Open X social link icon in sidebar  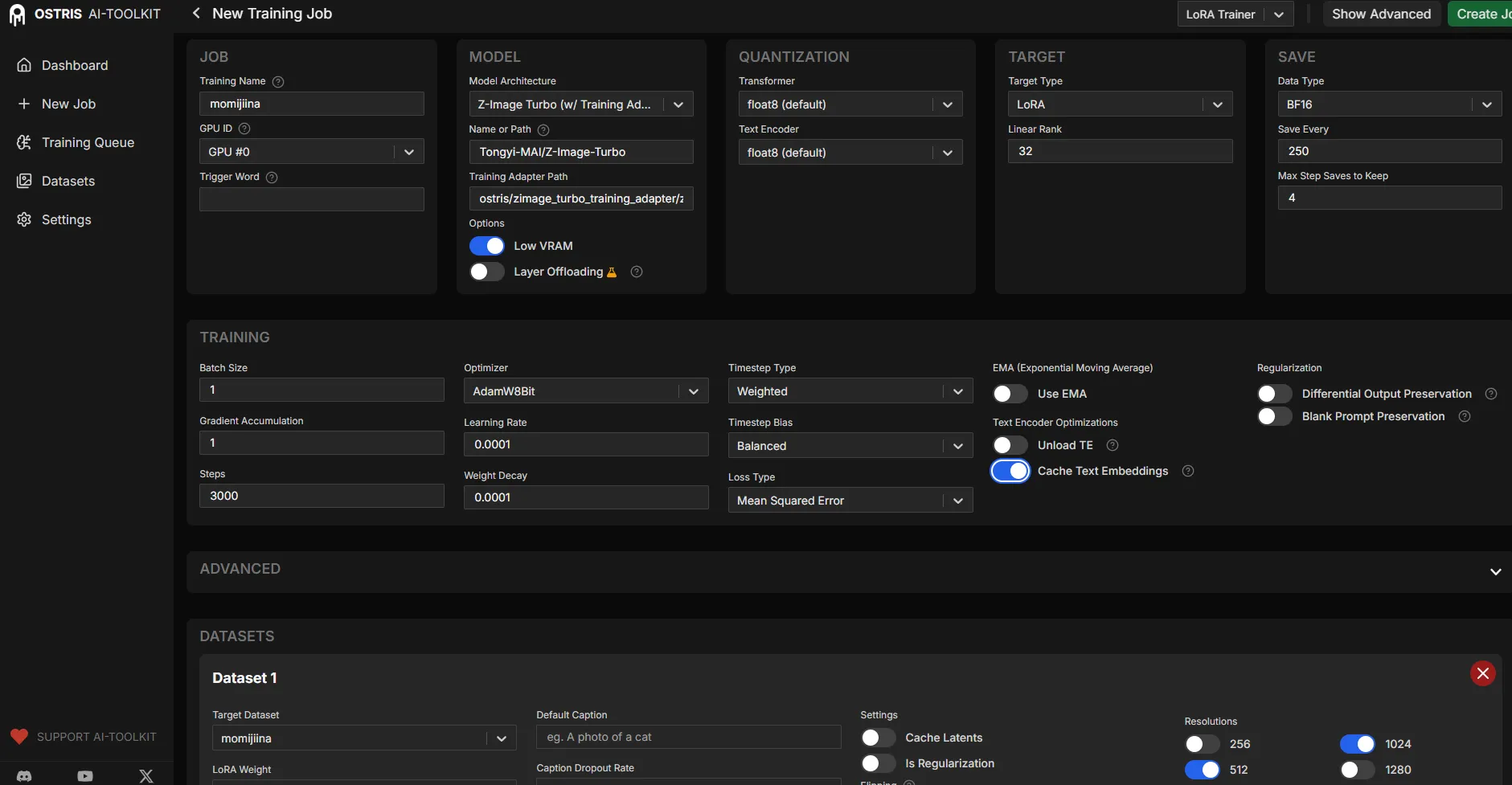coord(145,776)
